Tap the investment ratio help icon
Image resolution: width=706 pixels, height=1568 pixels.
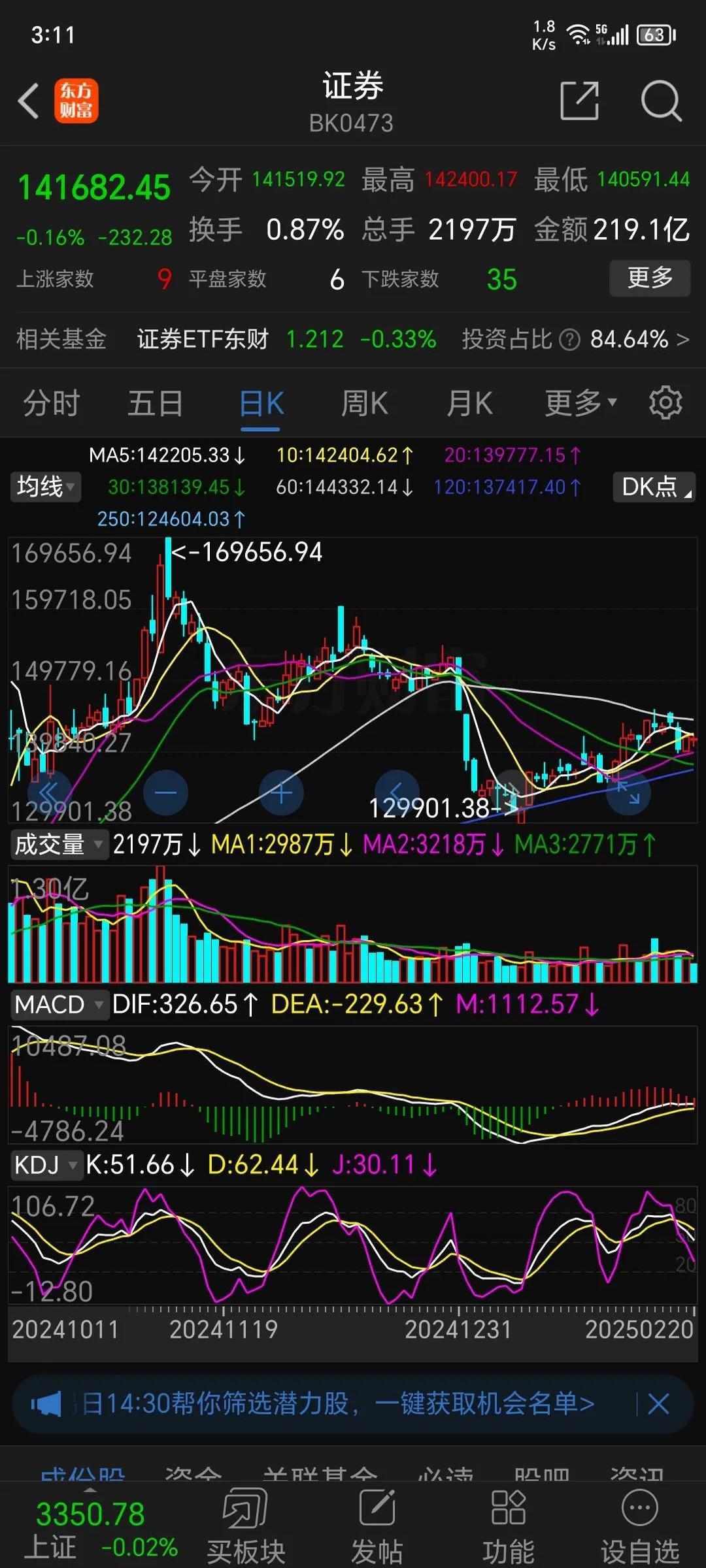569,340
